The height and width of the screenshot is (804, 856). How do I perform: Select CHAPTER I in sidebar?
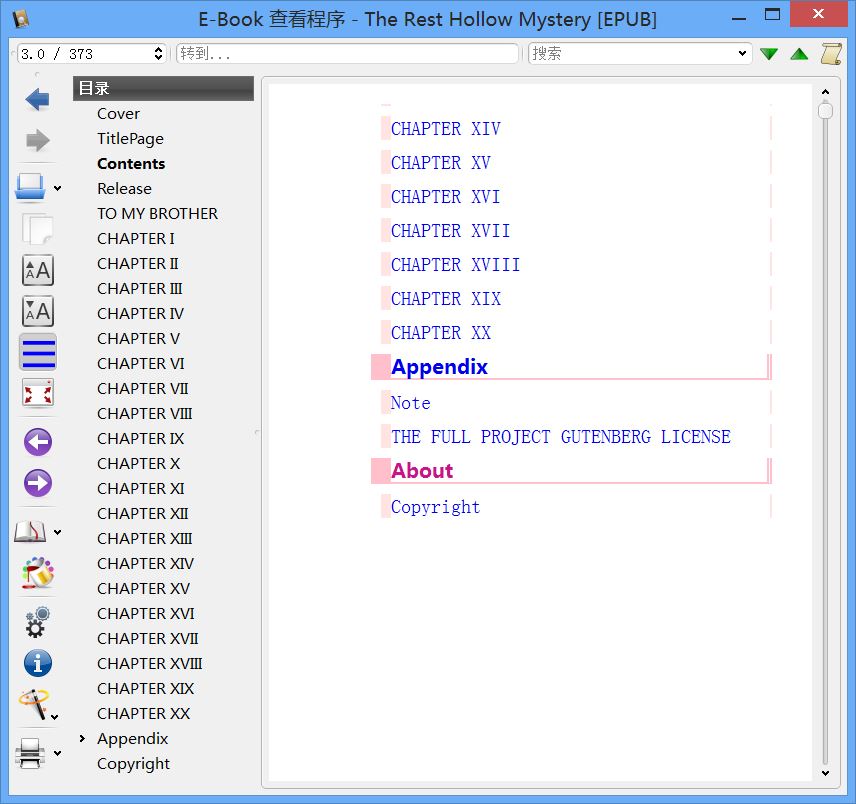[135, 239]
